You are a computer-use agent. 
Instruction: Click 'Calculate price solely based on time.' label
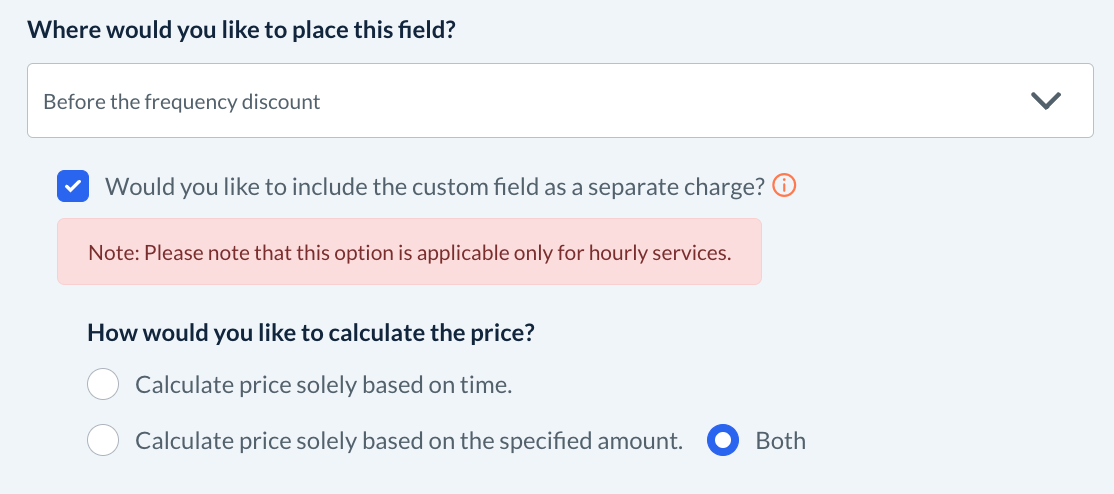[323, 384]
